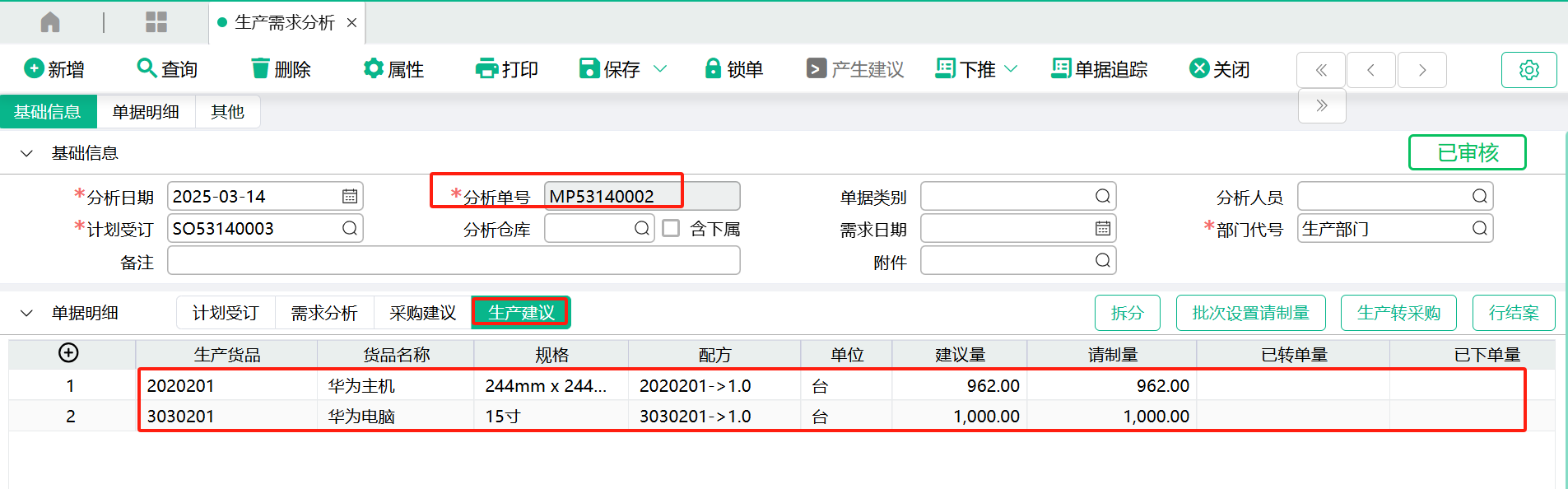The width and height of the screenshot is (1568, 489).
Task: Open calendar picker for 分析日期
Action: point(350,197)
